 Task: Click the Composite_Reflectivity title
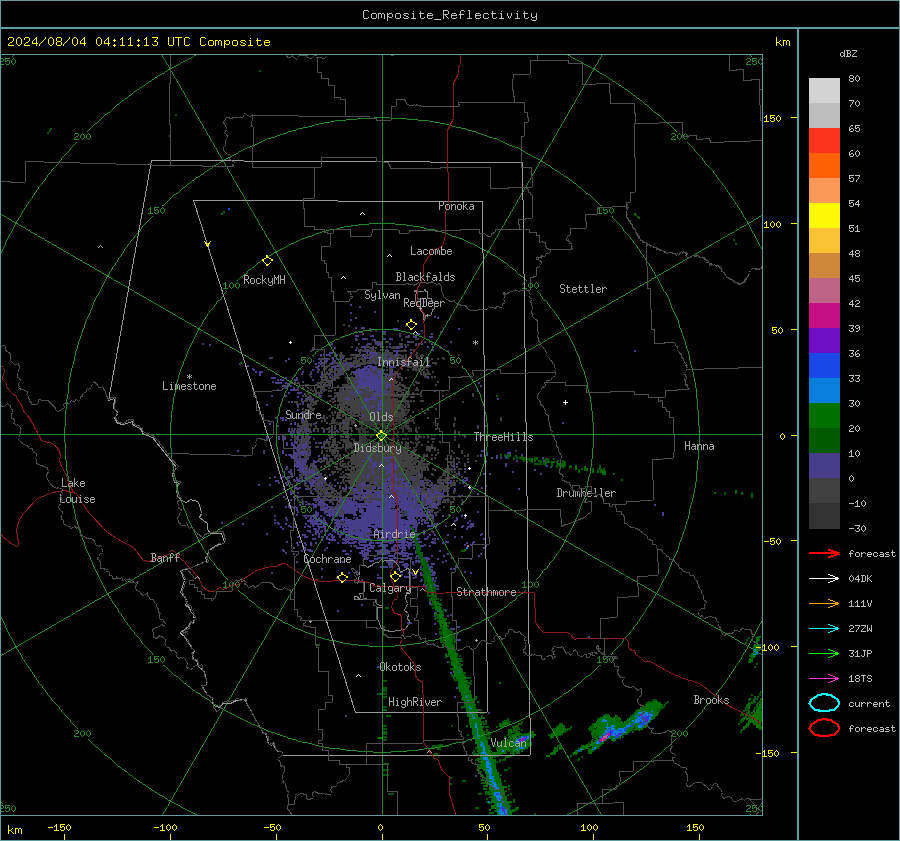point(450,15)
